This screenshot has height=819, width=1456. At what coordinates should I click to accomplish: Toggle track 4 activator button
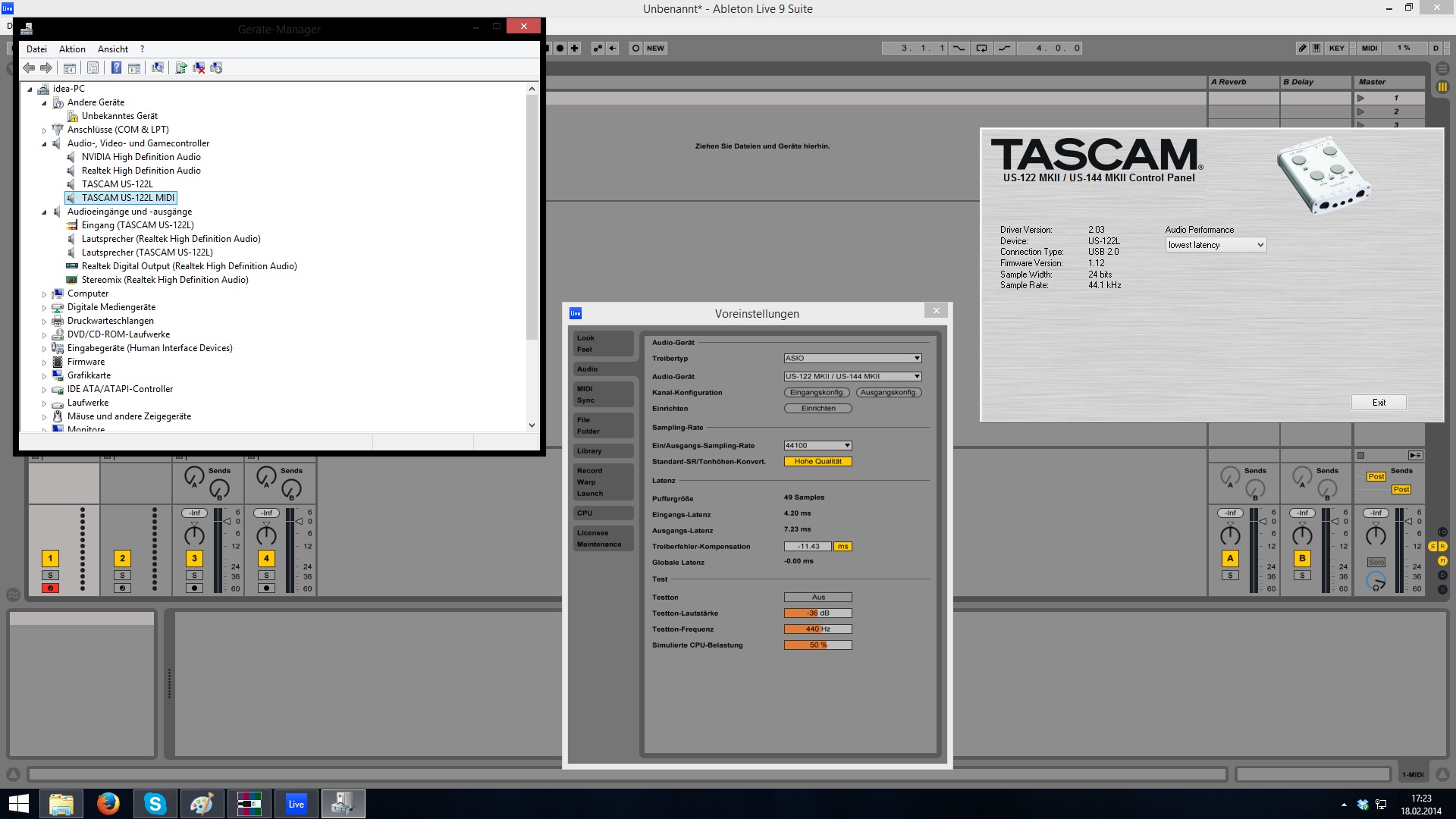click(266, 558)
